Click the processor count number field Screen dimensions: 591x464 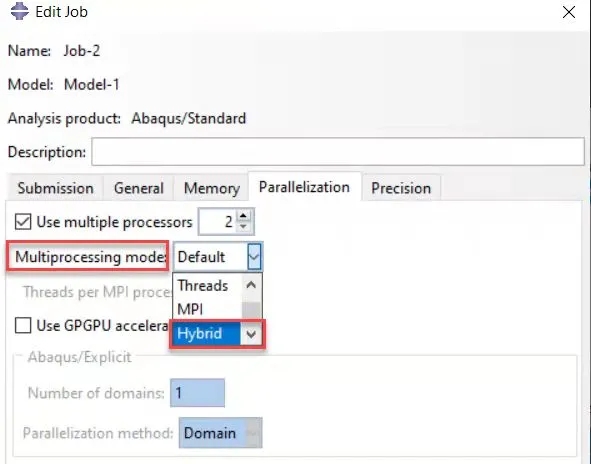[x=218, y=222]
